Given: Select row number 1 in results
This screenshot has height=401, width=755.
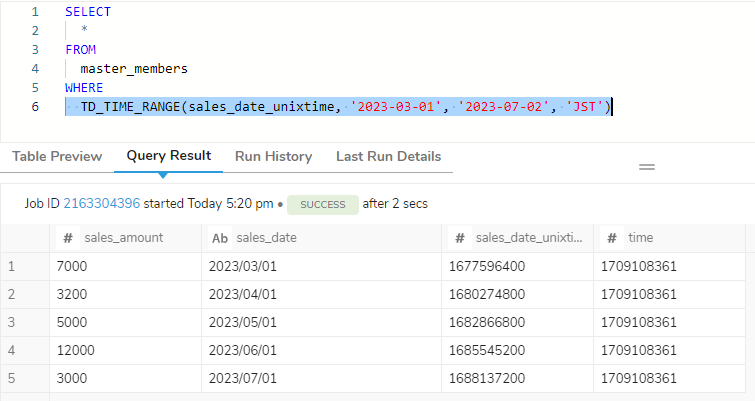Looking at the screenshot, I should pyautogui.click(x=12, y=266).
